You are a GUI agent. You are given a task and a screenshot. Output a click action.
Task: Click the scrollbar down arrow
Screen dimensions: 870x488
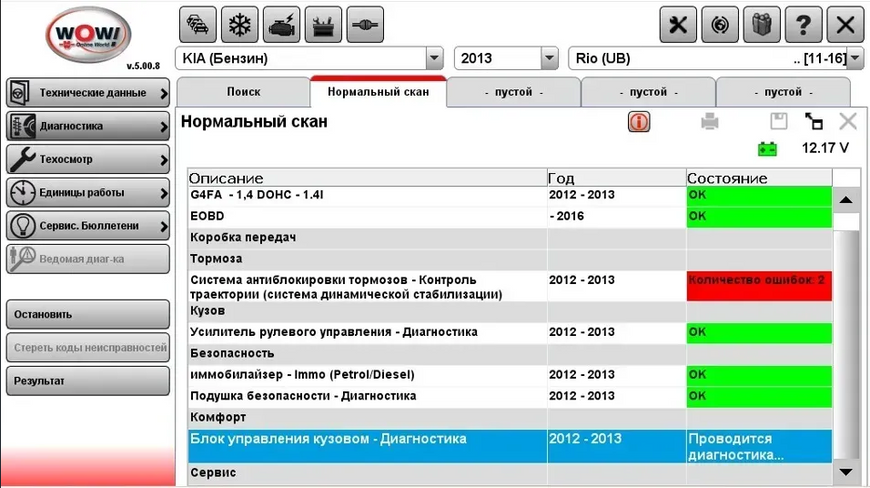tap(846, 472)
